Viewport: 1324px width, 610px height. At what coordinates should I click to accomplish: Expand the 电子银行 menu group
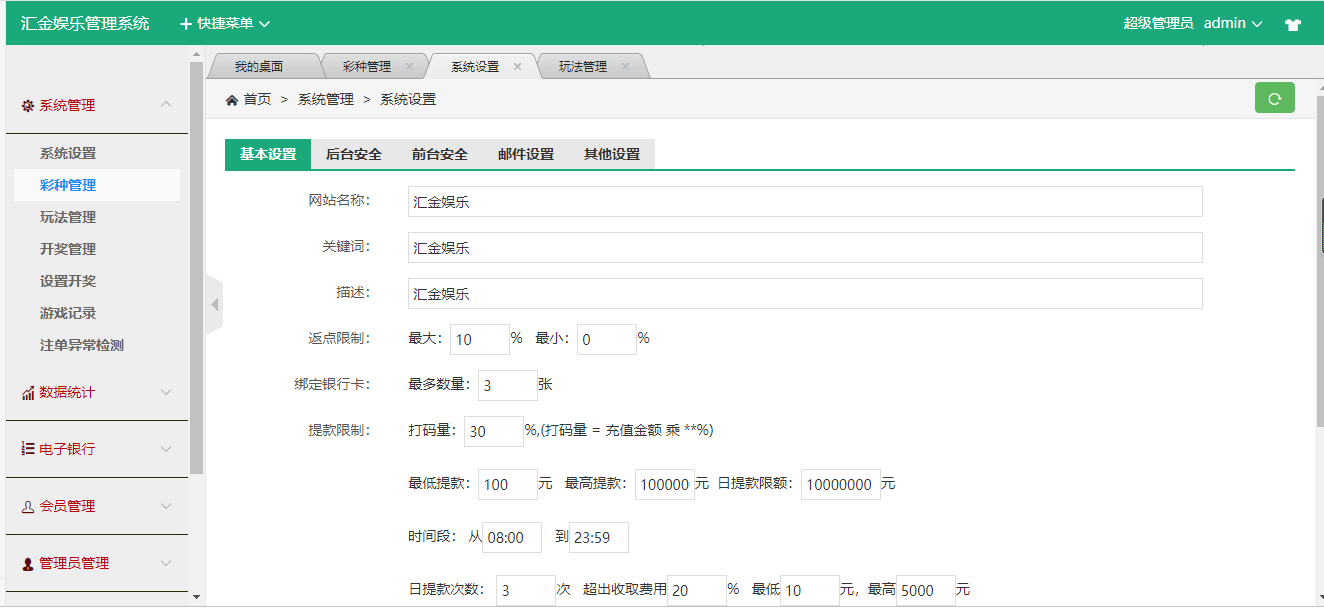point(96,449)
